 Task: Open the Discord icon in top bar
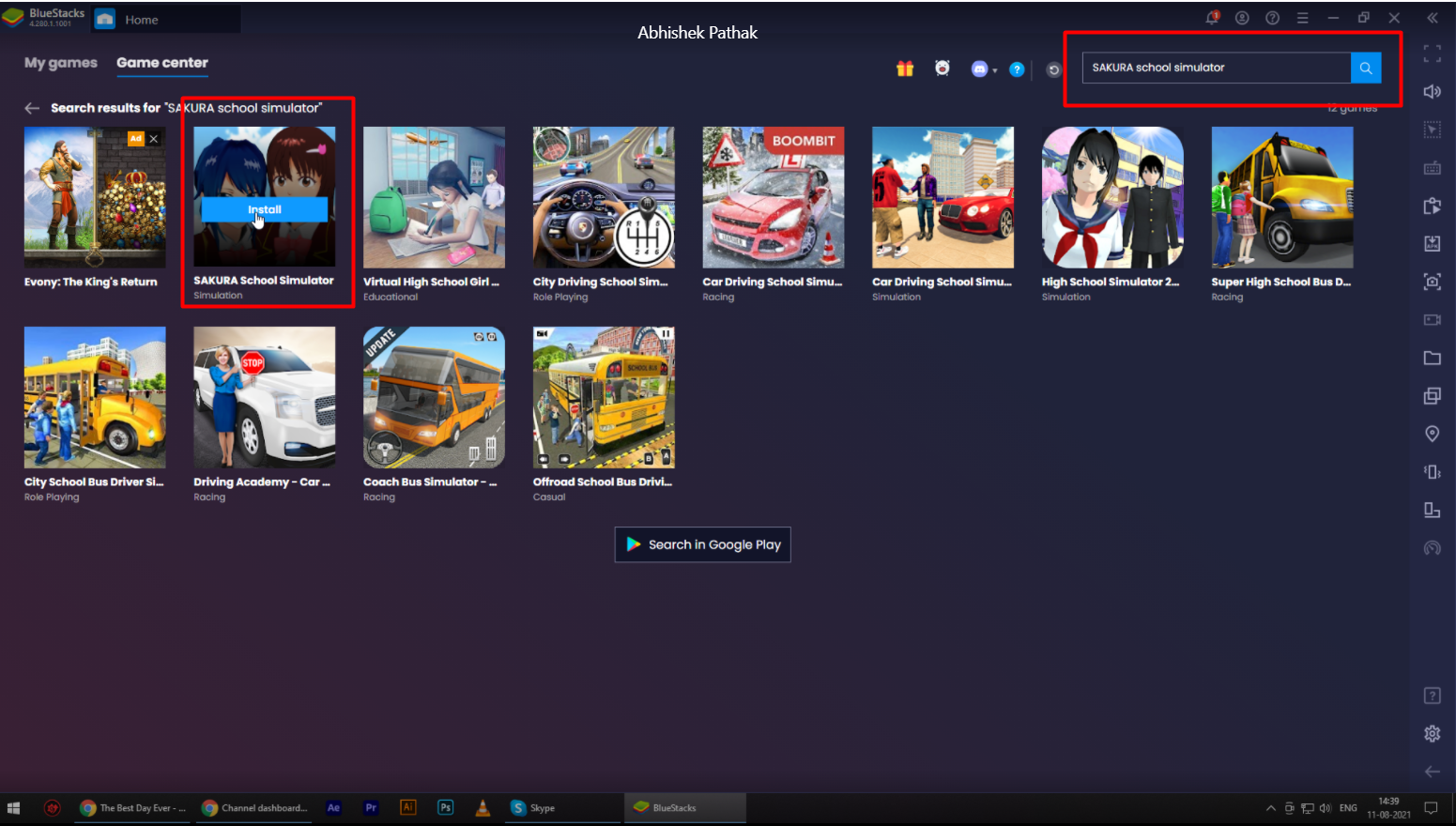[x=979, y=69]
